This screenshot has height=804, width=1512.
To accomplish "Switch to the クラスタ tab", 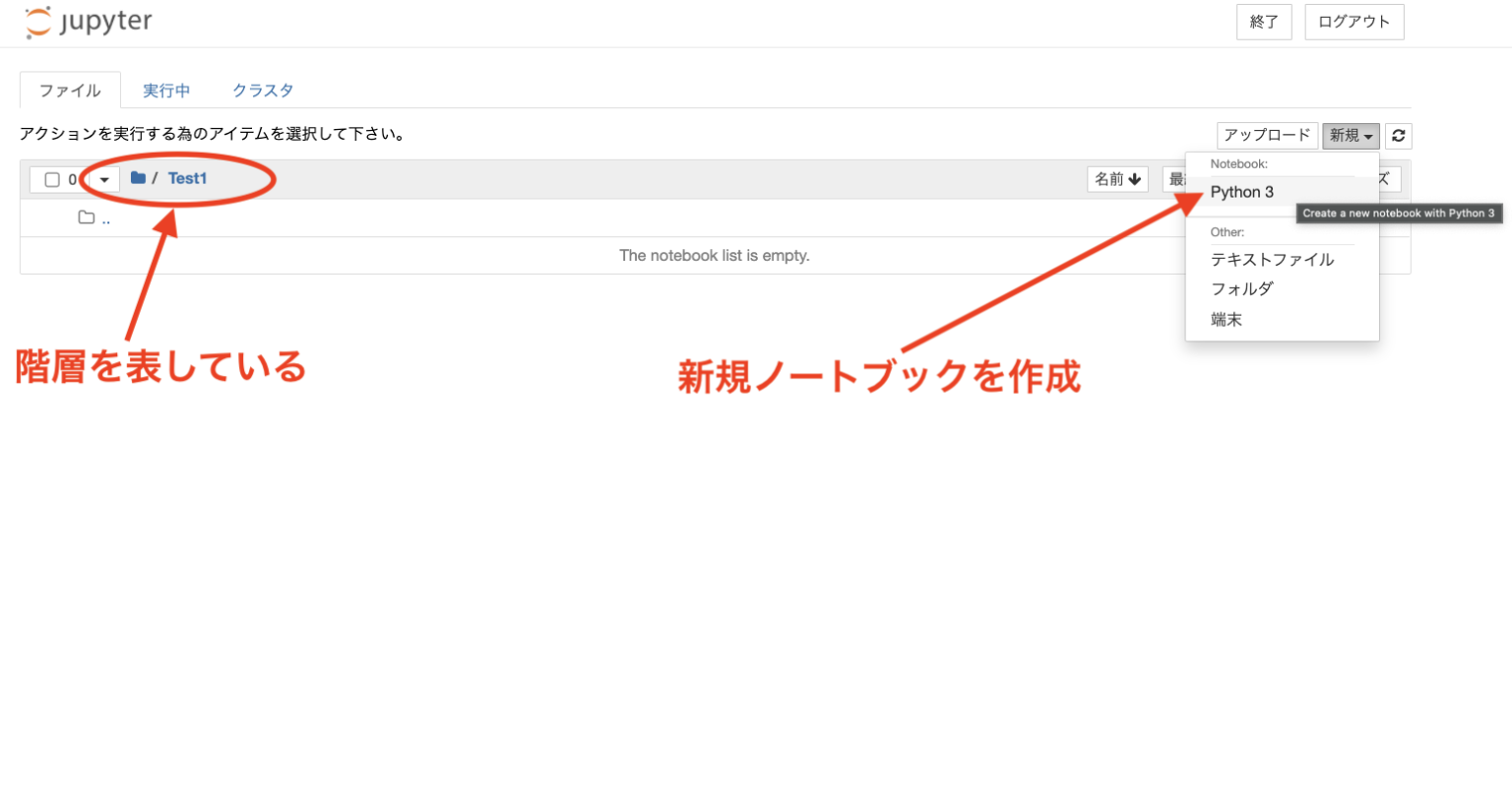I will (262, 90).
